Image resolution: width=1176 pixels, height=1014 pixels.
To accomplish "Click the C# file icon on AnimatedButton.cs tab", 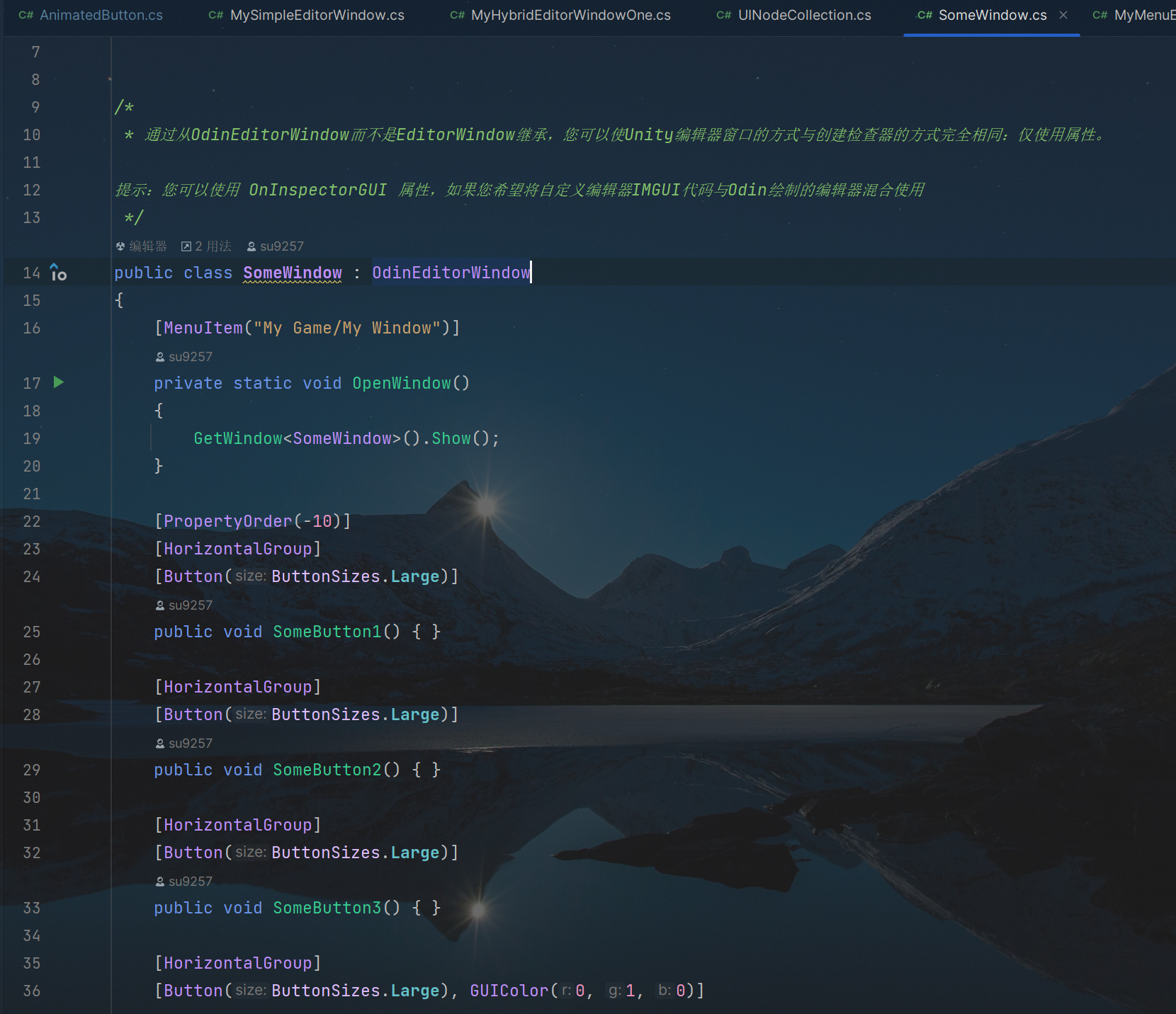I will point(26,15).
